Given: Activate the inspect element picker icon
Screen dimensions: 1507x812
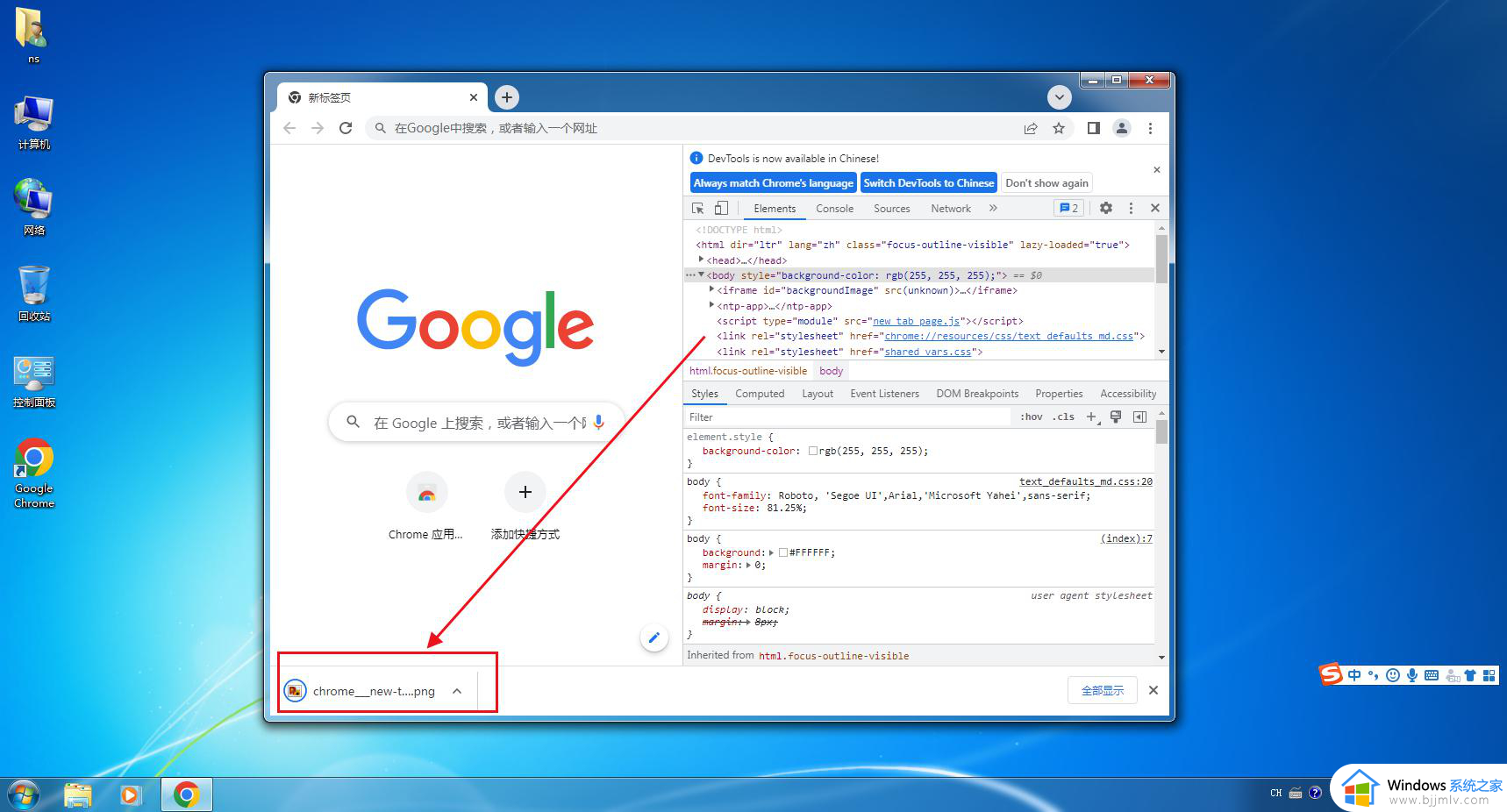Looking at the screenshot, I should click(698, 209).
